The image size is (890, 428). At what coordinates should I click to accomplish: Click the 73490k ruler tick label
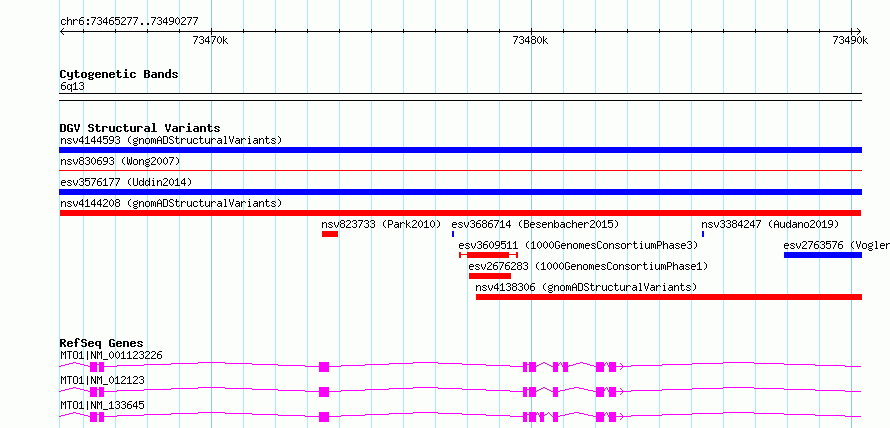(x=850, y=40)
